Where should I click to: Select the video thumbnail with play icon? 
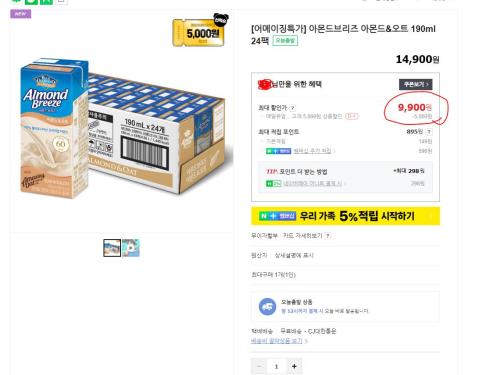point(131,248)
